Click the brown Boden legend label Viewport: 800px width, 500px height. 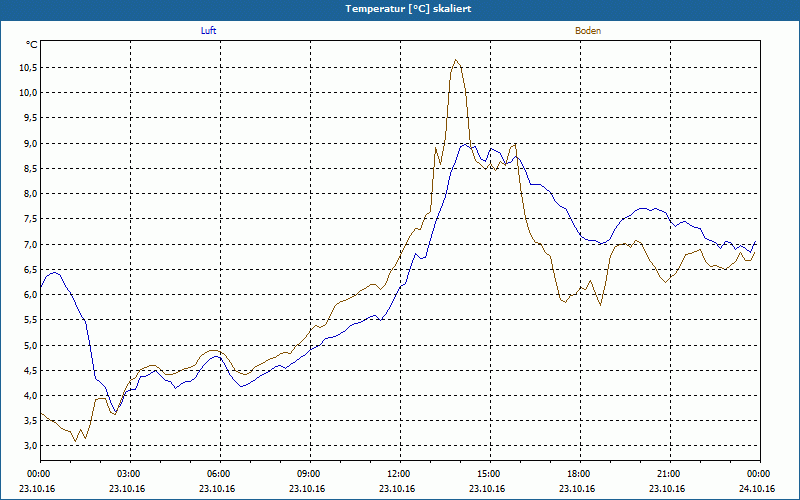[x=588, y=31]
